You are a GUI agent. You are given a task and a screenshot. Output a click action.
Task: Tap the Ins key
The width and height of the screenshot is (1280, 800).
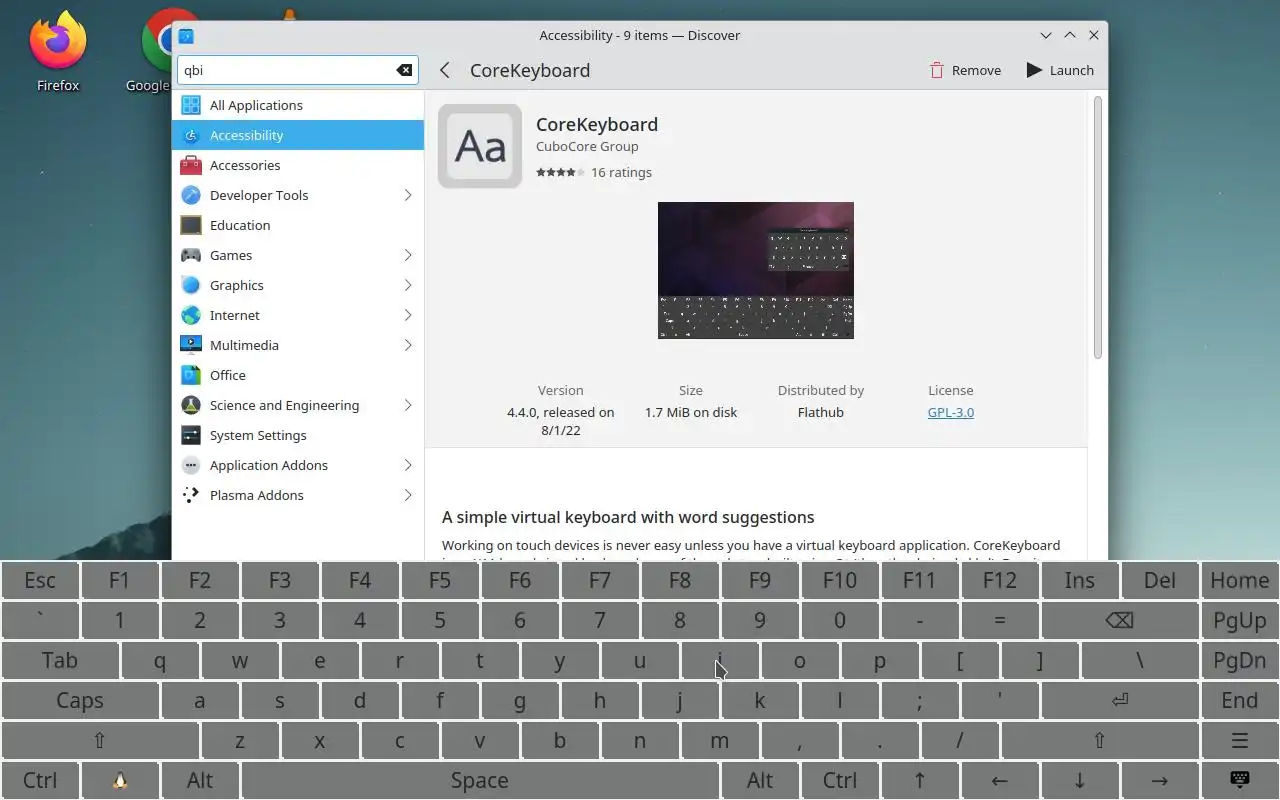click(x=1080, y=581)
